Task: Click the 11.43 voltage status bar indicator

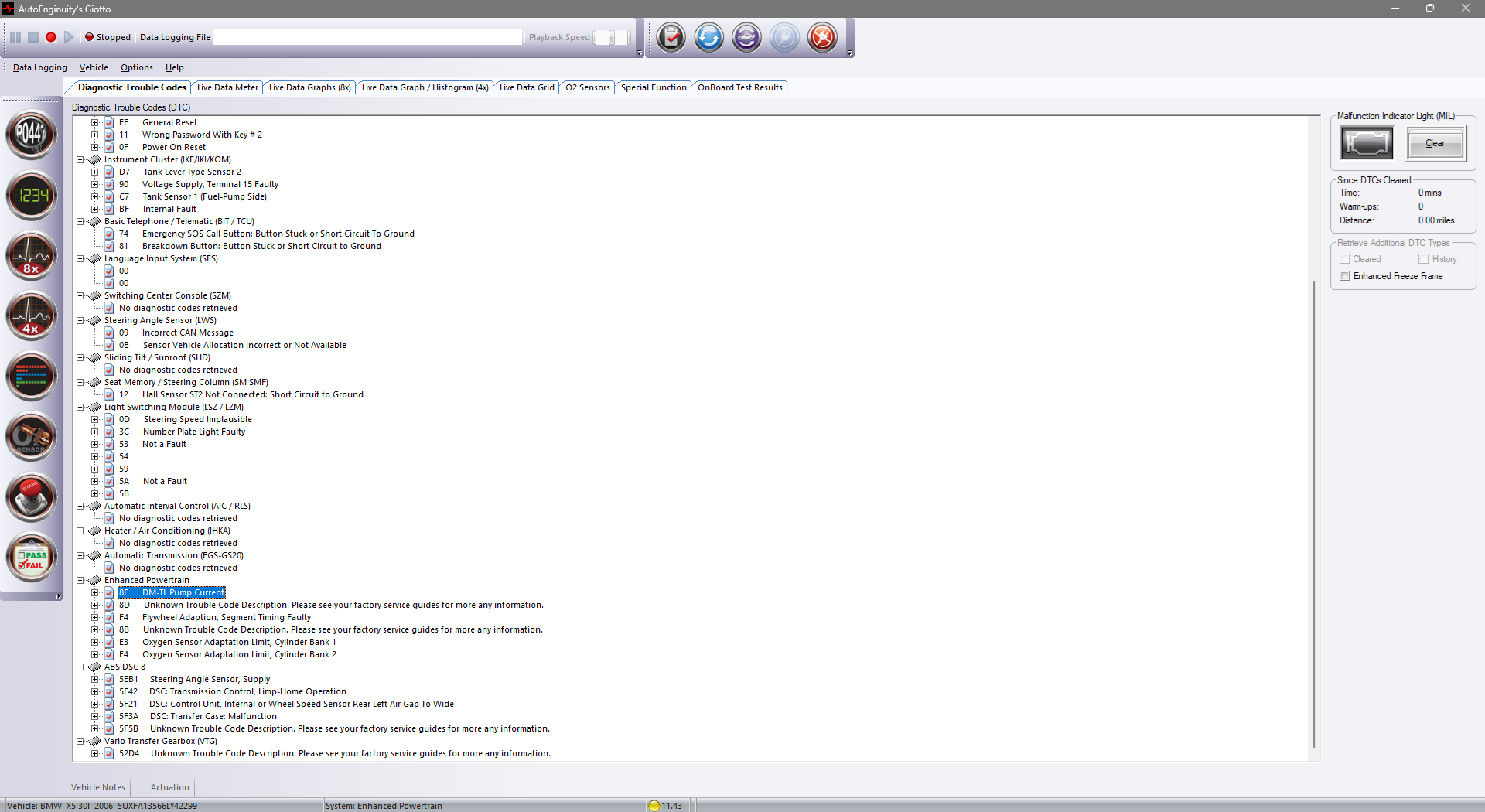Action: click(666, 806)
